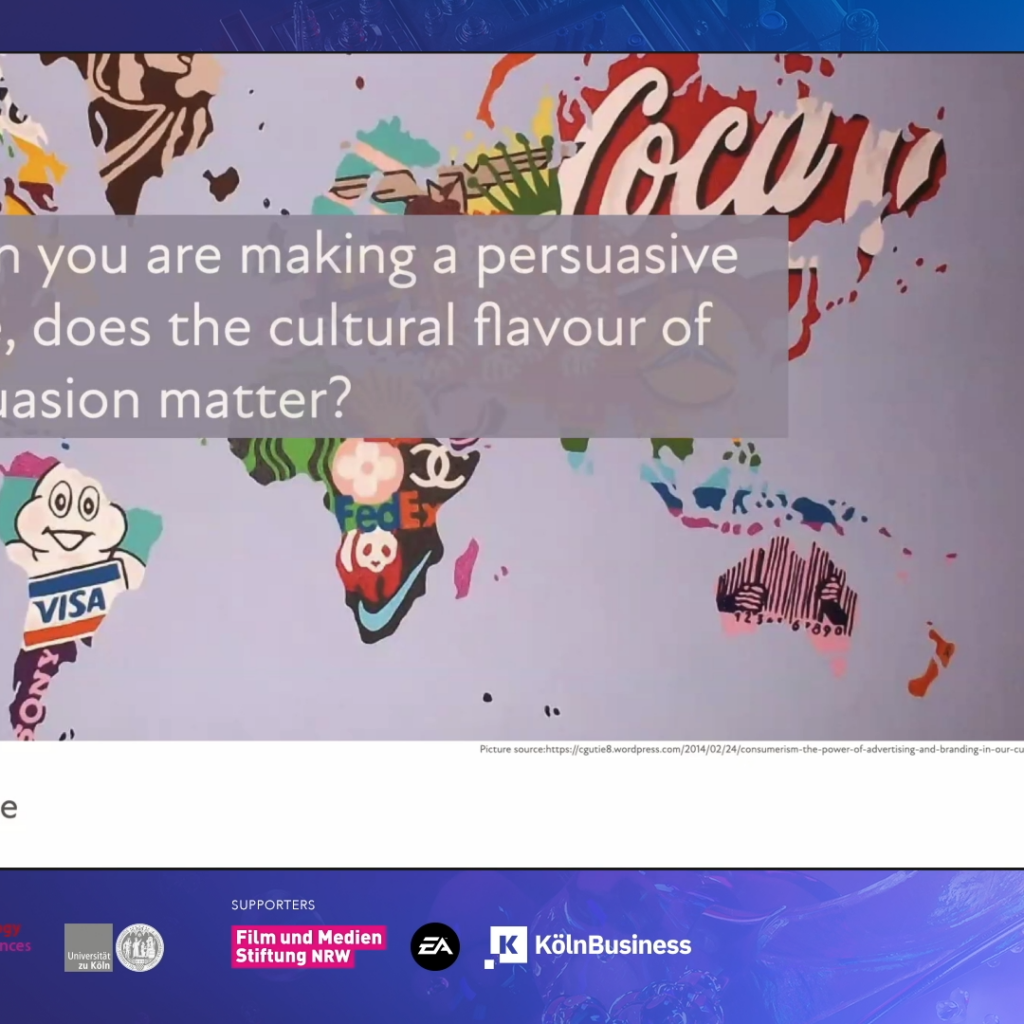Click the round University of Cologne seal
The width and height of the screenshot is (1024, 1024).
pyautogui.click(x=140, y=948)
